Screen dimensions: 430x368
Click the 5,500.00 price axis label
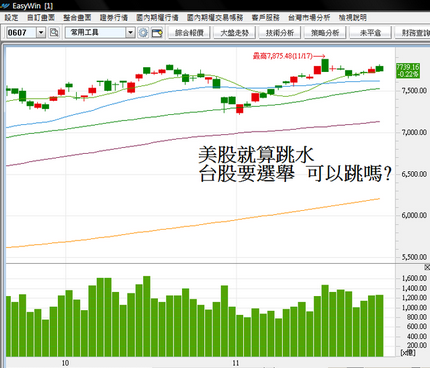(414, 257)
